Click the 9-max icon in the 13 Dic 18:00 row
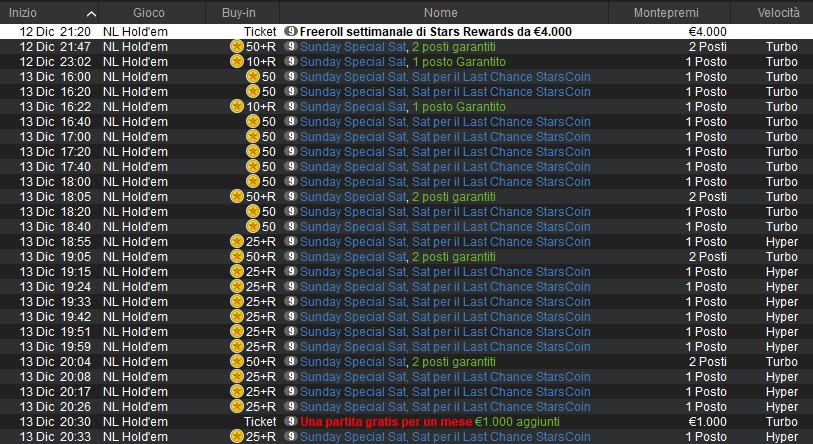 pyautogui.click(x=291, y=182)
